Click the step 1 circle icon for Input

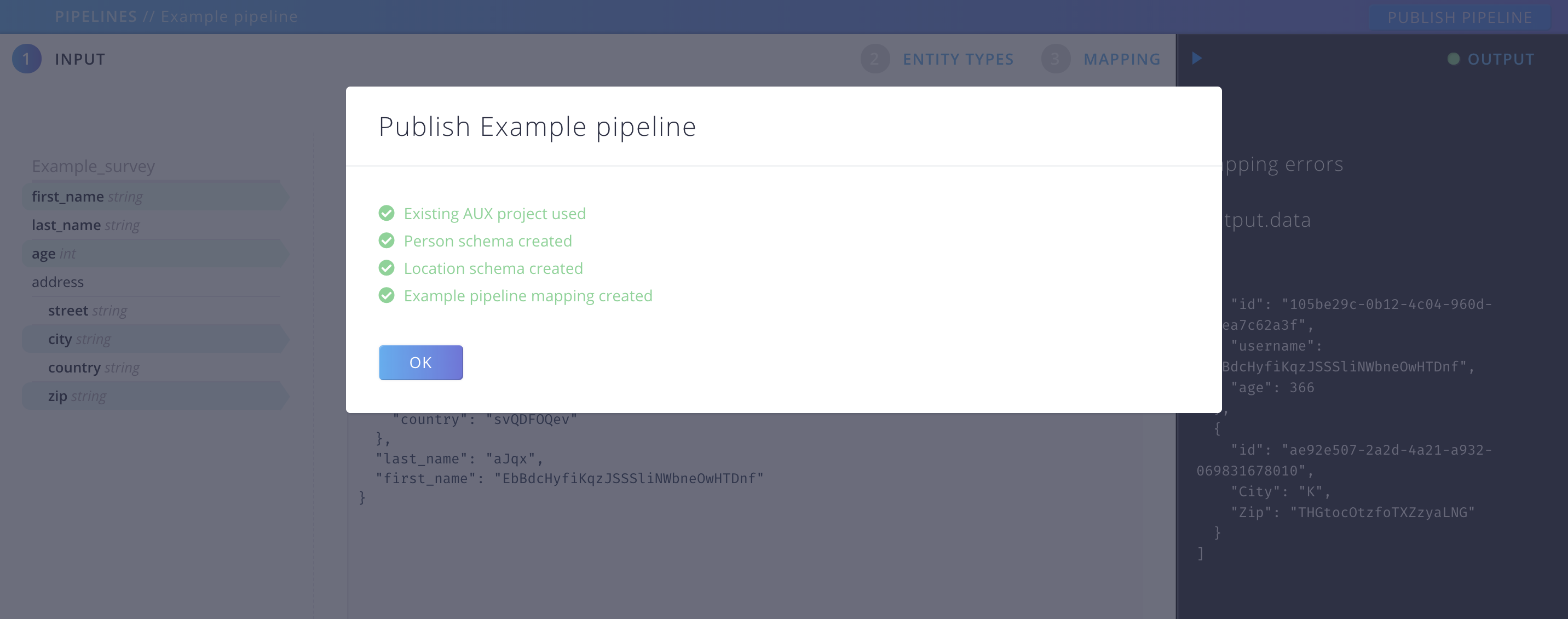[x=27, y=59]
